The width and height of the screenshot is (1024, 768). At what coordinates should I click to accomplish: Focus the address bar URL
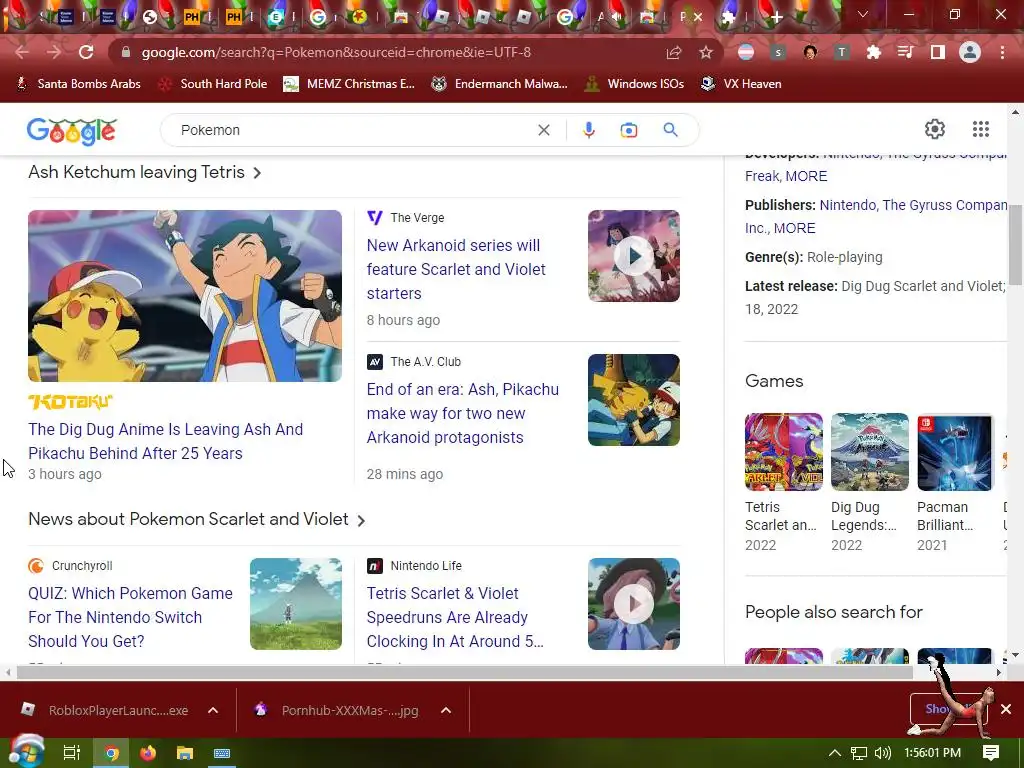click(336, 52)
